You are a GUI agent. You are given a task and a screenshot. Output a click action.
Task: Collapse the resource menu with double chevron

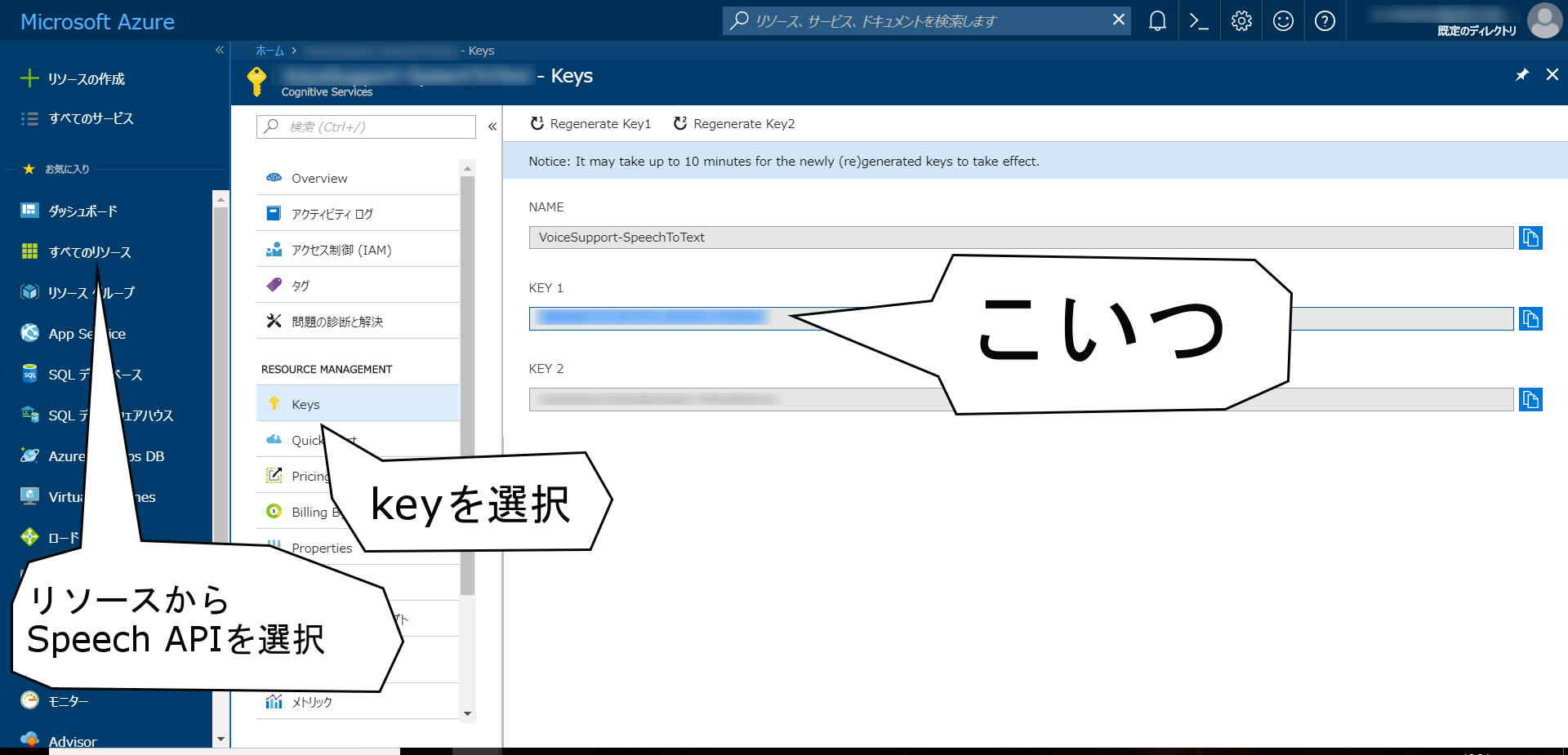coord(492,127)
